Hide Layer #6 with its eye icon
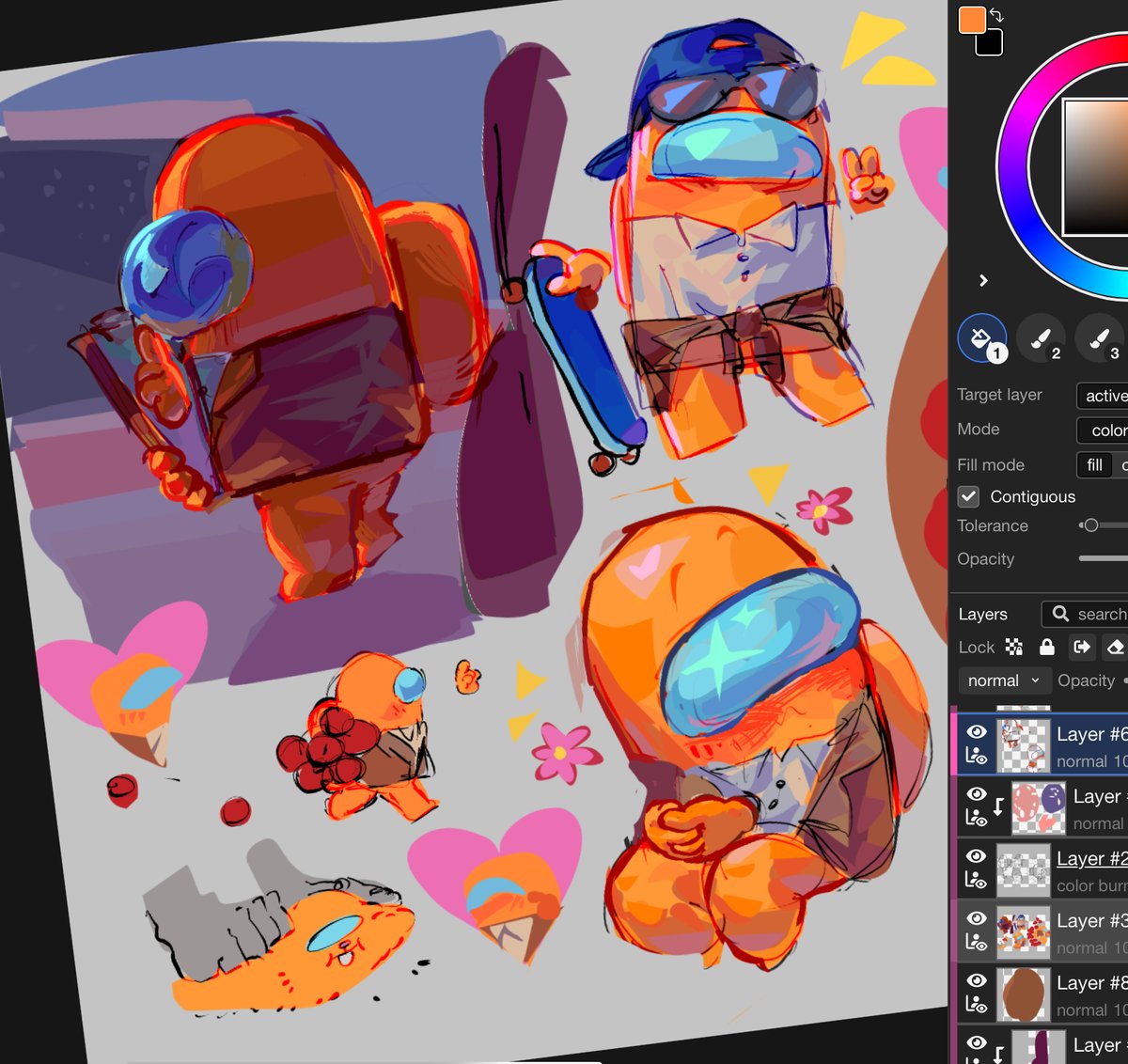The width and height of the screenshot is (1128, 1064). (x=977, y=732)
